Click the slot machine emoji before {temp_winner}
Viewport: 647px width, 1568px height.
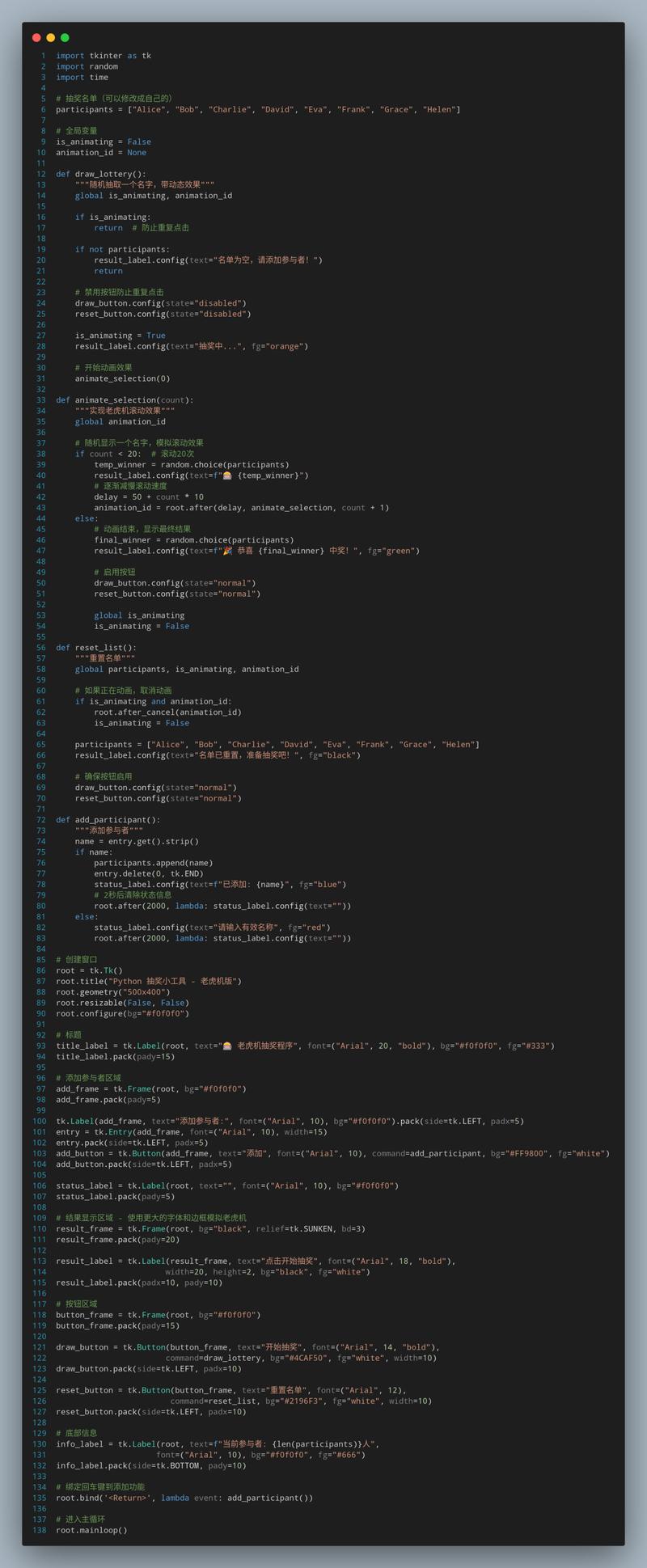tap(227, 475)
